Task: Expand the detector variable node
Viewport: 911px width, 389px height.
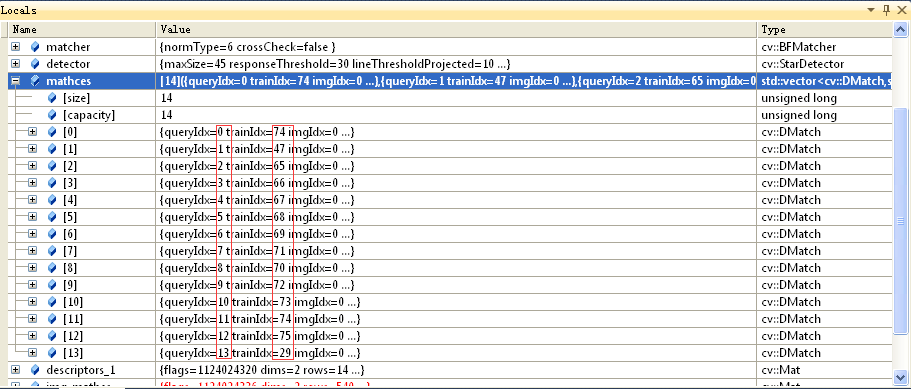Action: pos(15,63)
